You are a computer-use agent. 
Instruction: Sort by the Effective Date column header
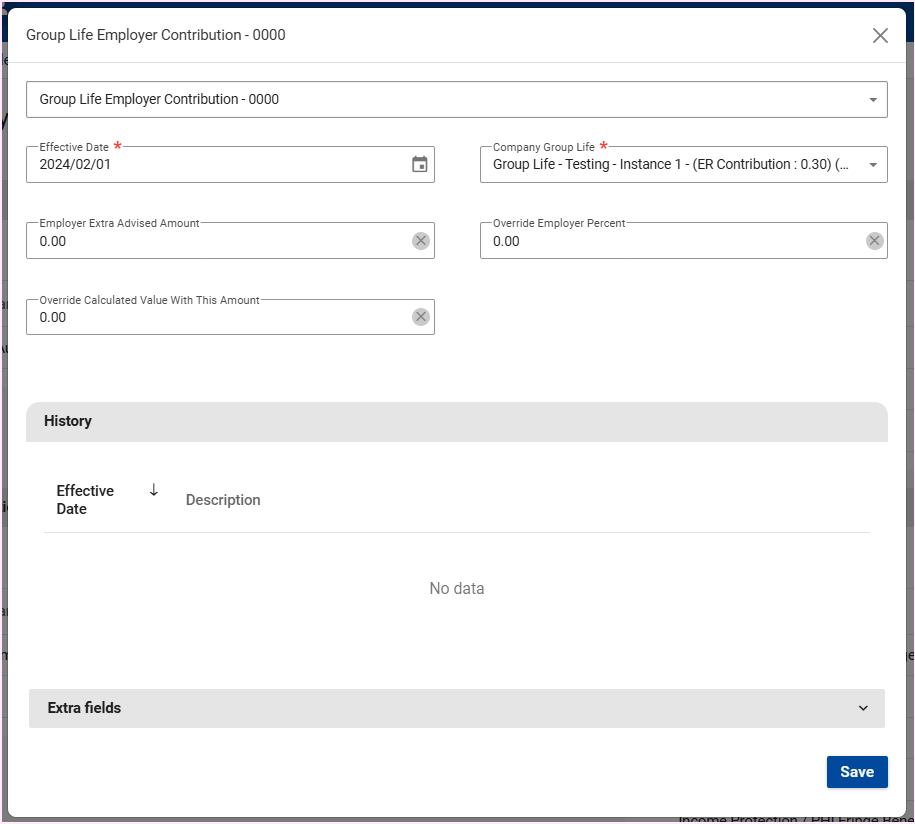point(86,500)
